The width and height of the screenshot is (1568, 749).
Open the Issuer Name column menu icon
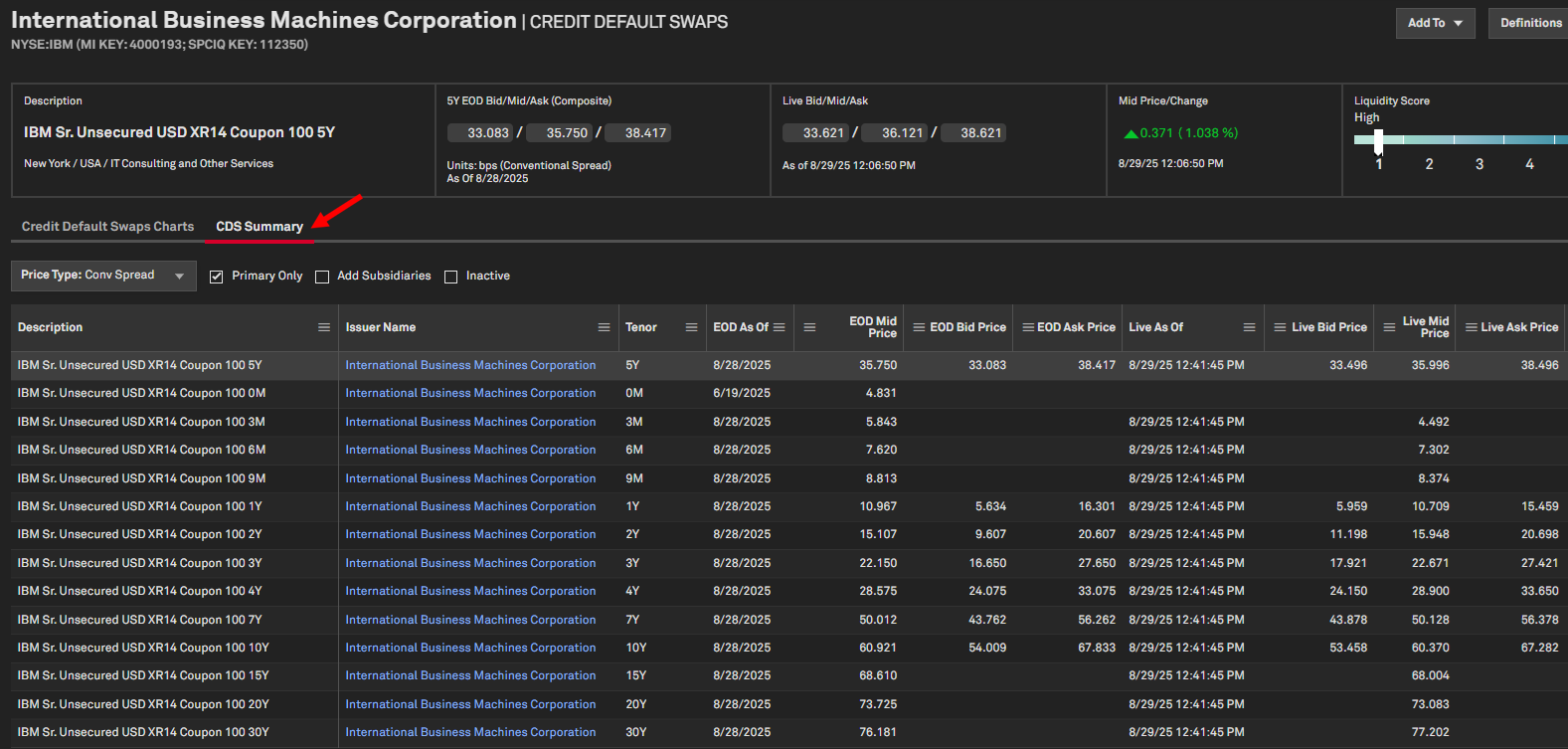pyautogui.click(x=604, y=327)
